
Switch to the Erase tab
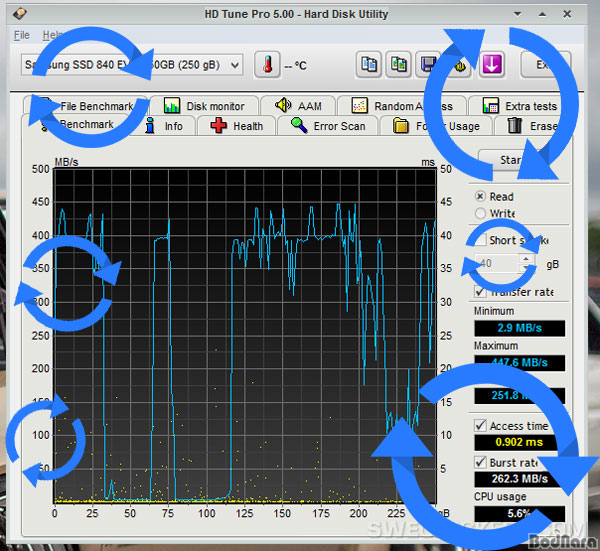click(533, 126)
